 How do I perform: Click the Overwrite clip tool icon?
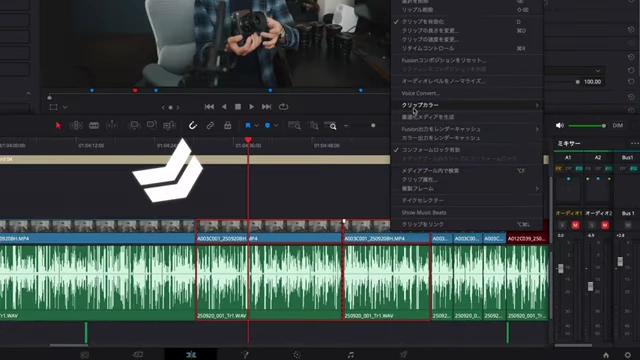click(x=151, y=125)
